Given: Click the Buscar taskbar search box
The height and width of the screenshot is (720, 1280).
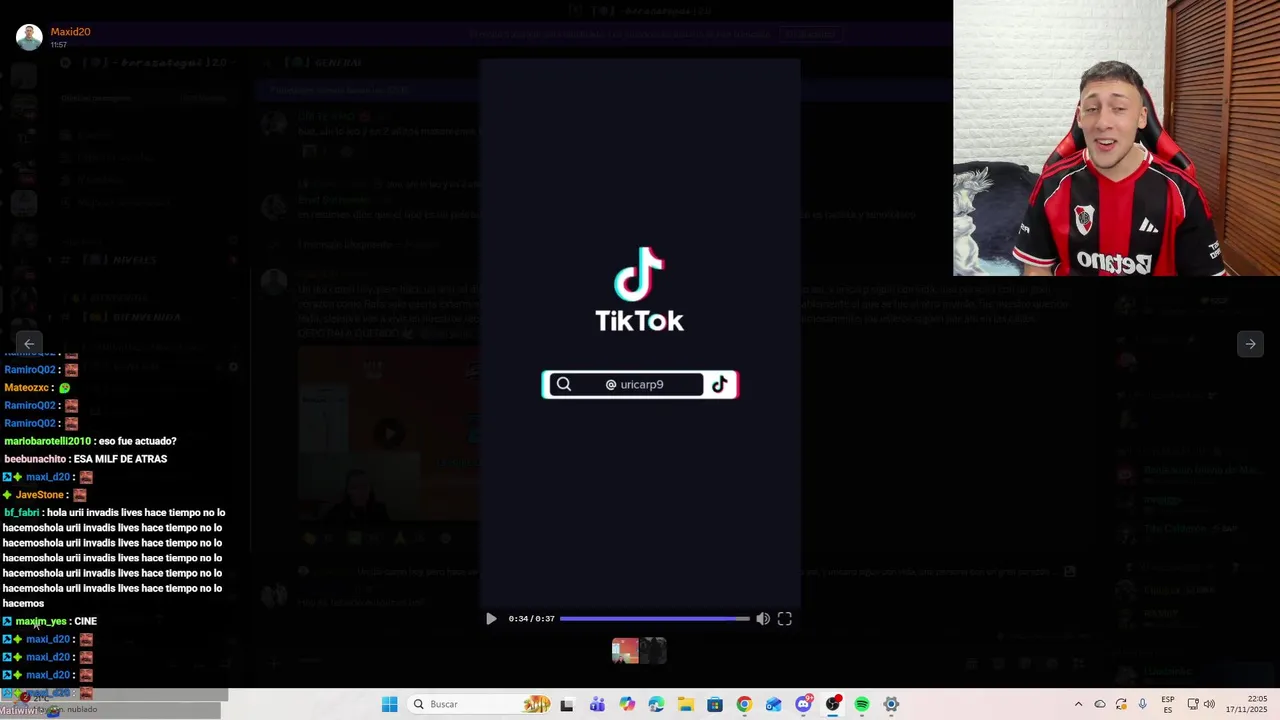Looking at the screenshot, I should [480, 704].
